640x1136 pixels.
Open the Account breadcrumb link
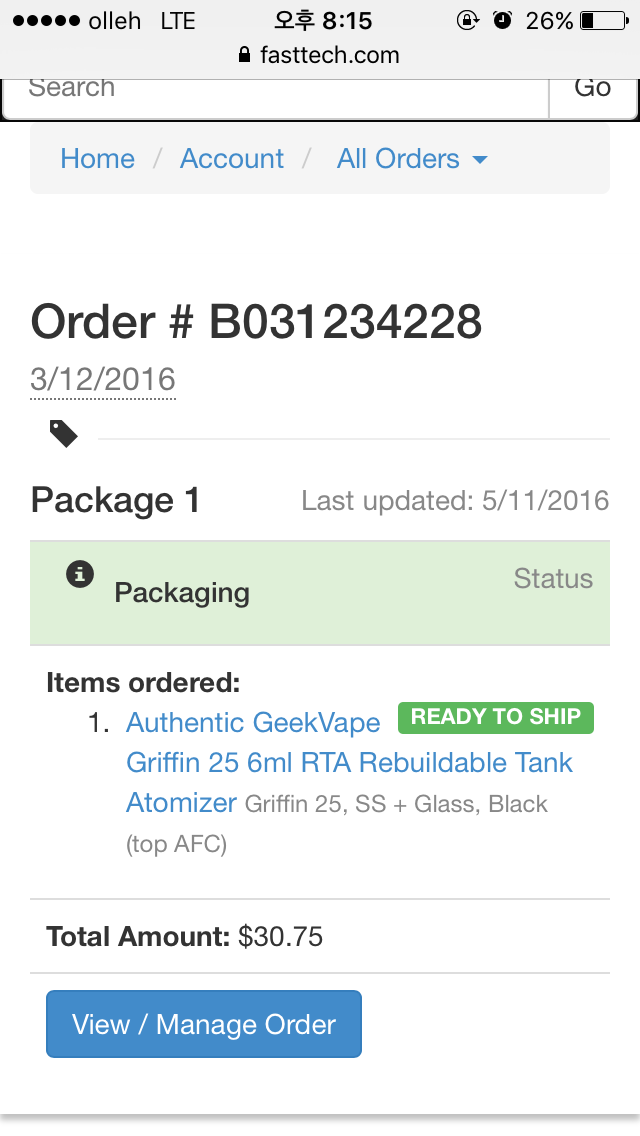(232, 159)
